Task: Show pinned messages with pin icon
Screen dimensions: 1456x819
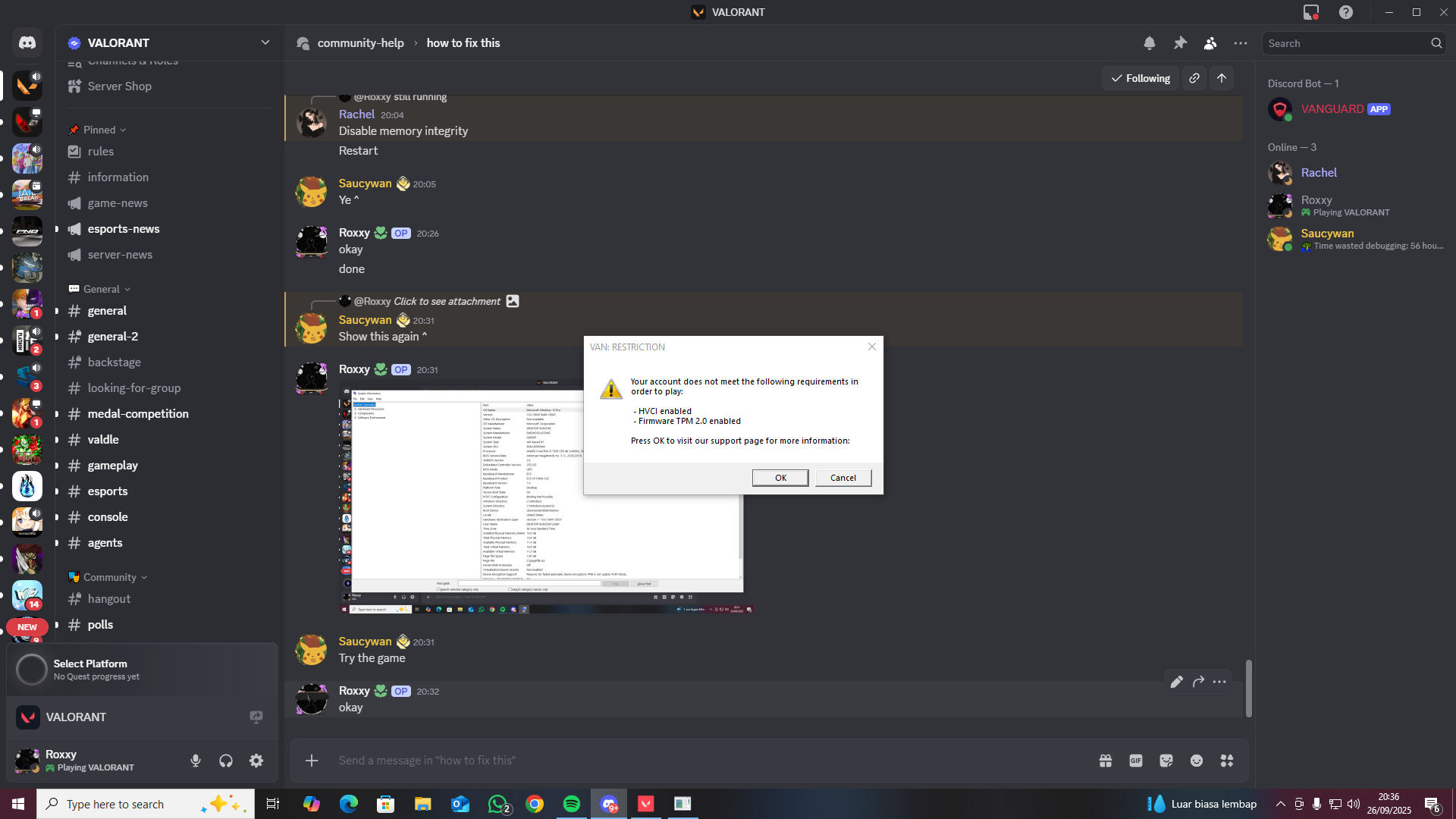Action: (1180, 43)
